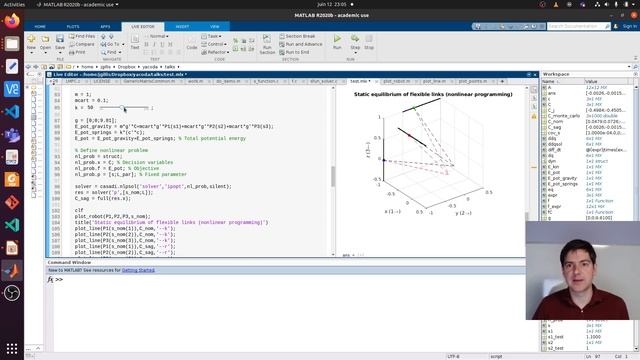Click the Open file folder icon

[x=45, y=39]
